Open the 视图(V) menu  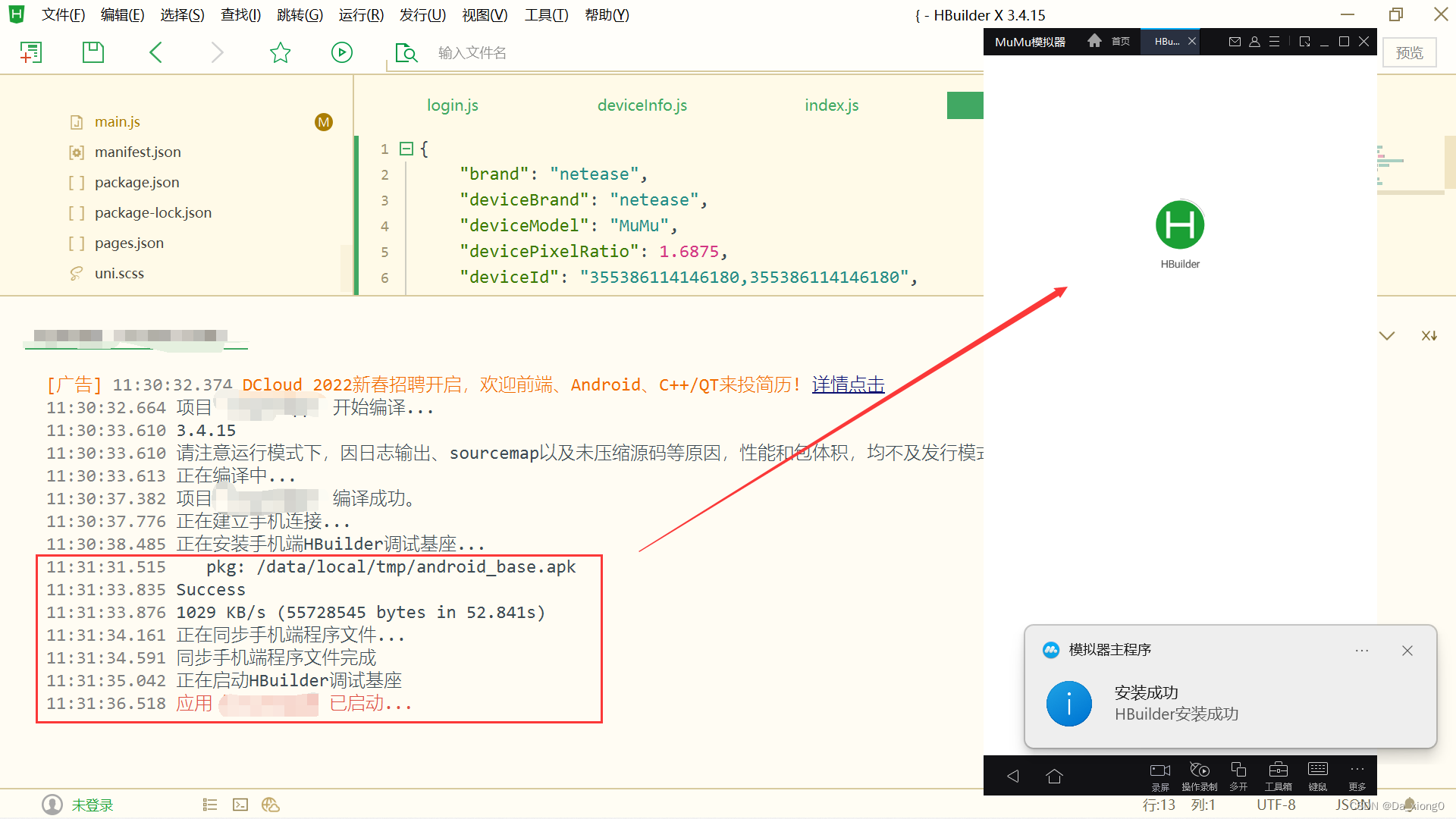(485, 15)
